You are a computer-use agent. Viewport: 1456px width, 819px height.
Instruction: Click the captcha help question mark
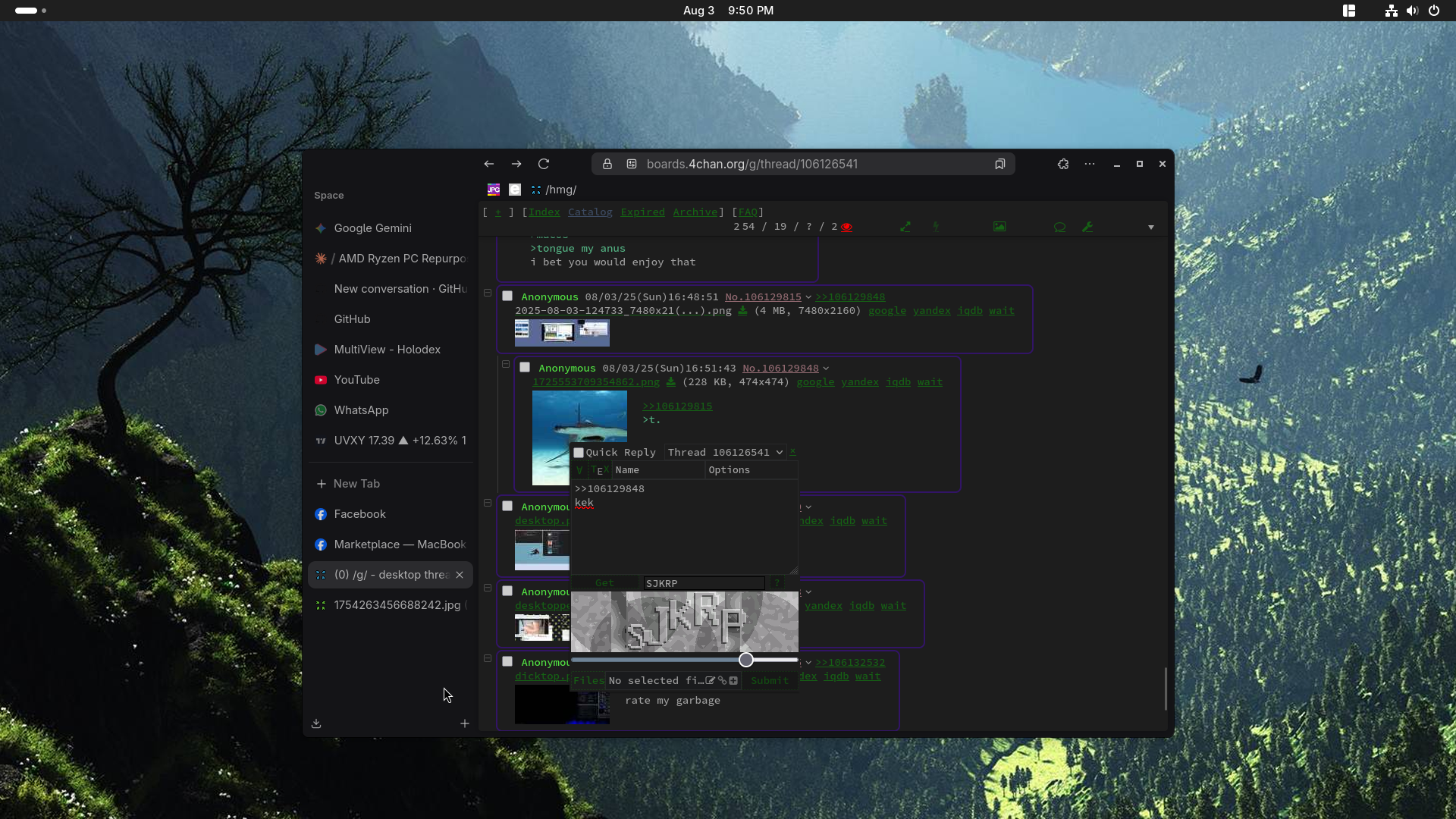[x=777, y=583]
